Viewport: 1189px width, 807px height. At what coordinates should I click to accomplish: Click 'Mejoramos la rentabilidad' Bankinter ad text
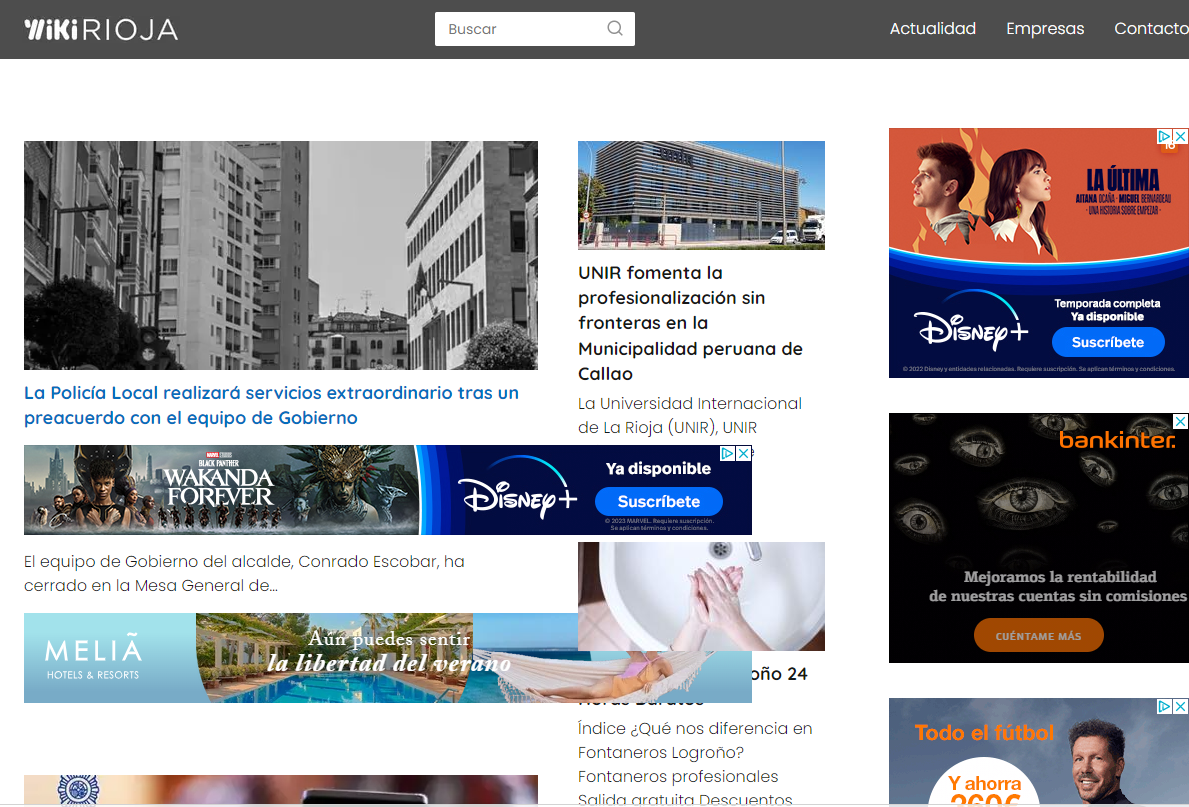pos(1058,586)
